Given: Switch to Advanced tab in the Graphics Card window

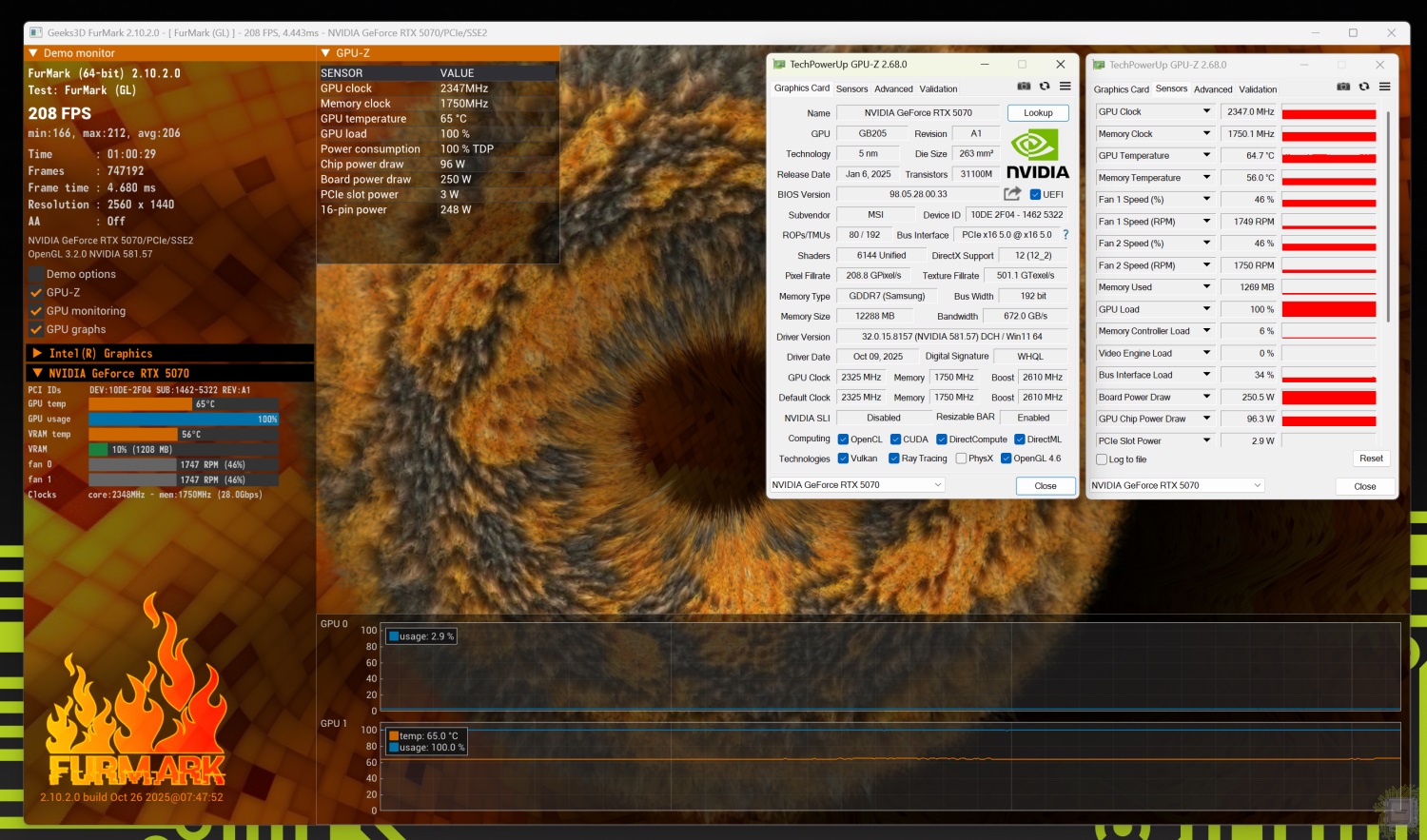Looking at the screenshot, I should 893,89.
